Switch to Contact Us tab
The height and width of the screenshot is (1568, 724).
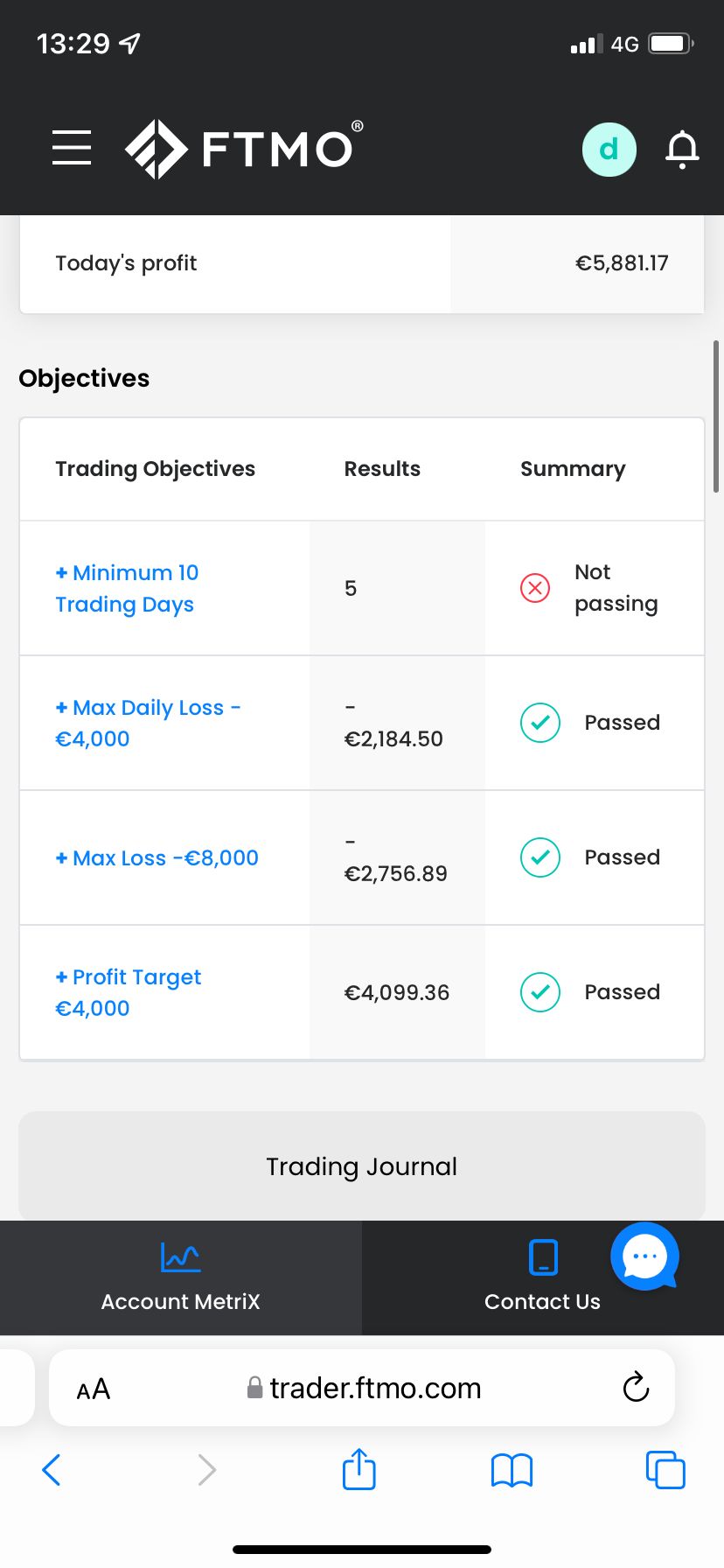tap(543, 1277)
